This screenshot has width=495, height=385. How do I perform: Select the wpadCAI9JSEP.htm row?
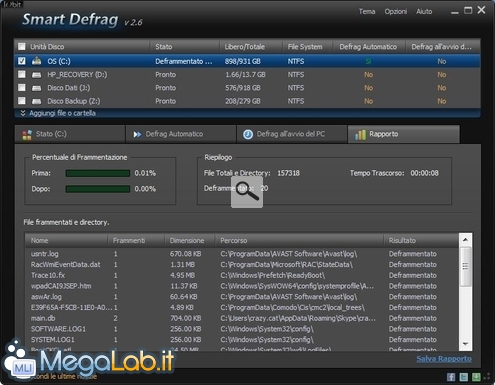pyautogui.click(x=242, y=286)
